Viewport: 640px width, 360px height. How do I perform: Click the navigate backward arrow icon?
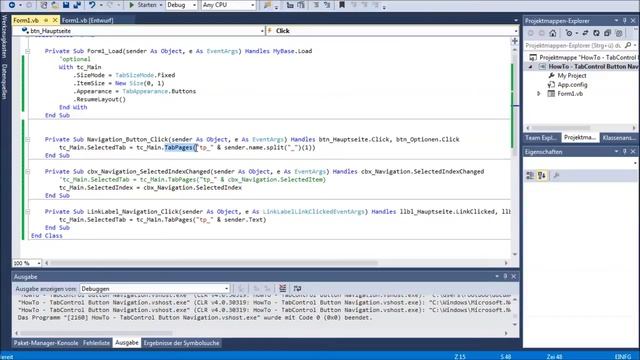click(x=11, y=5)
